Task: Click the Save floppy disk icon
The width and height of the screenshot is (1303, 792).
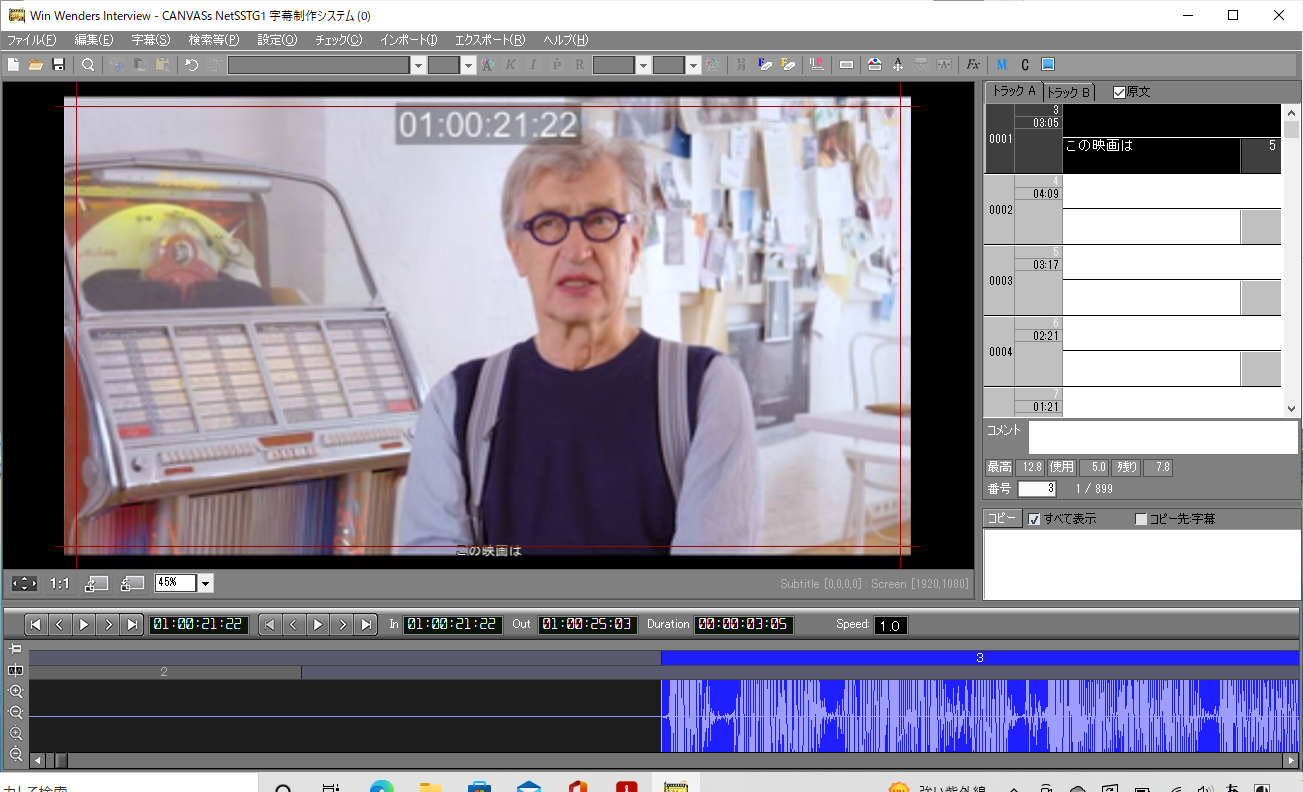Action: [58, 65]
